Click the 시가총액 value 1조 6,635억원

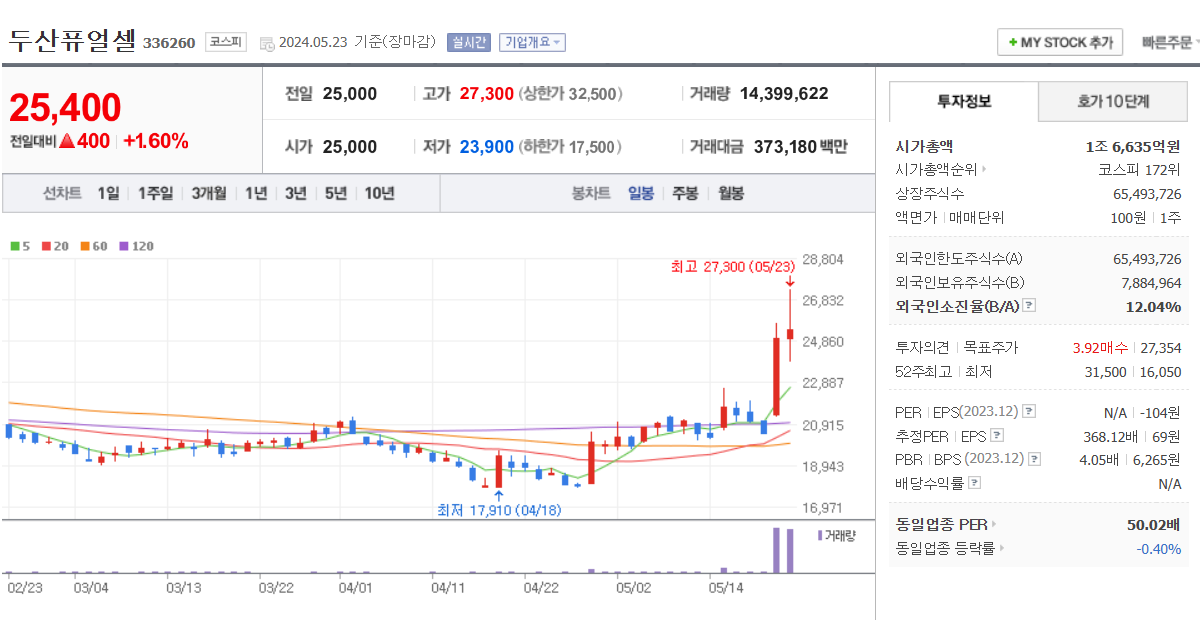point(1132,146)
